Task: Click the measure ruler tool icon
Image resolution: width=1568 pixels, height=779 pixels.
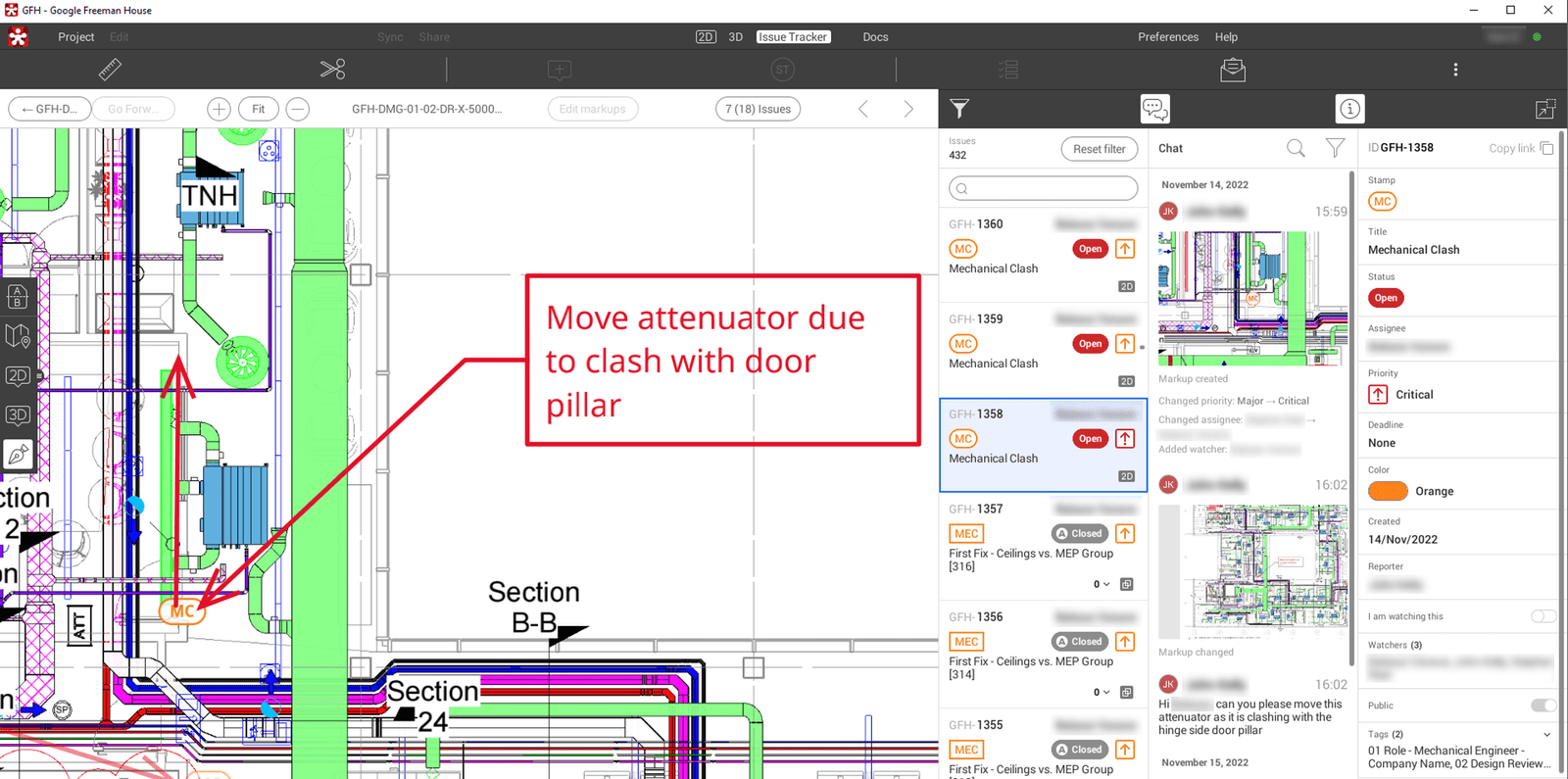Action: (x=110, y=70)
